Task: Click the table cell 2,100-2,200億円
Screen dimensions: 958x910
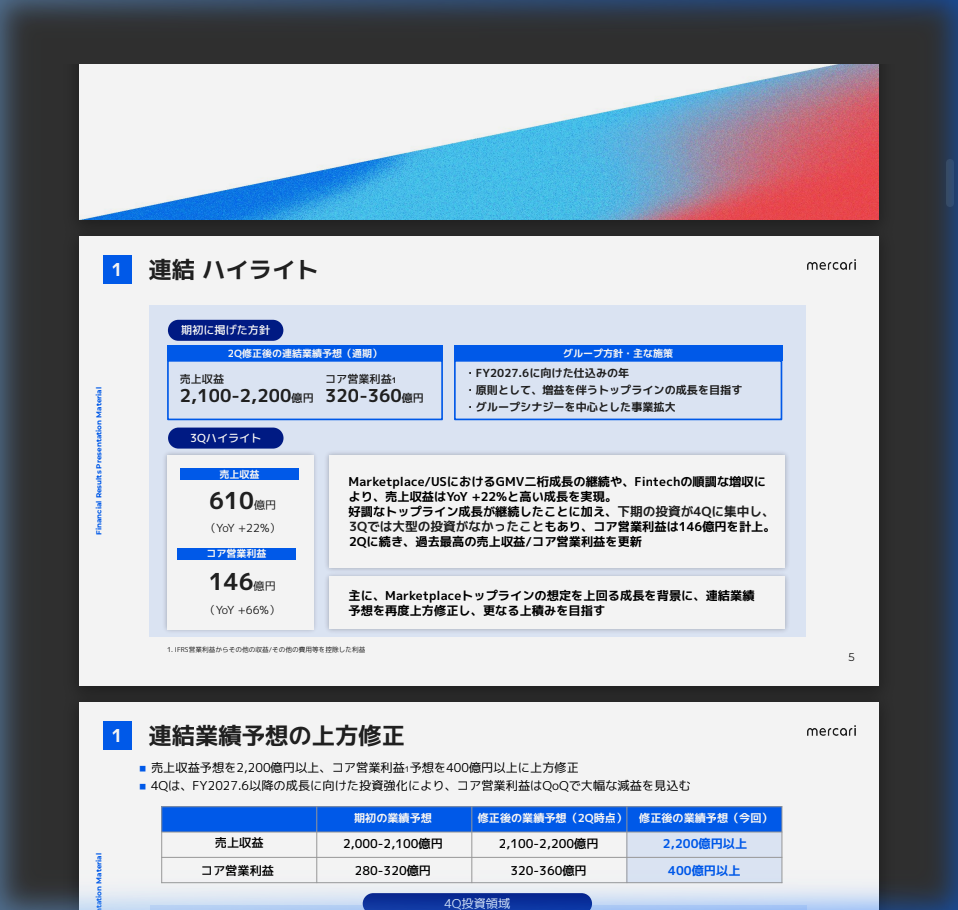Action: [549, 844]
